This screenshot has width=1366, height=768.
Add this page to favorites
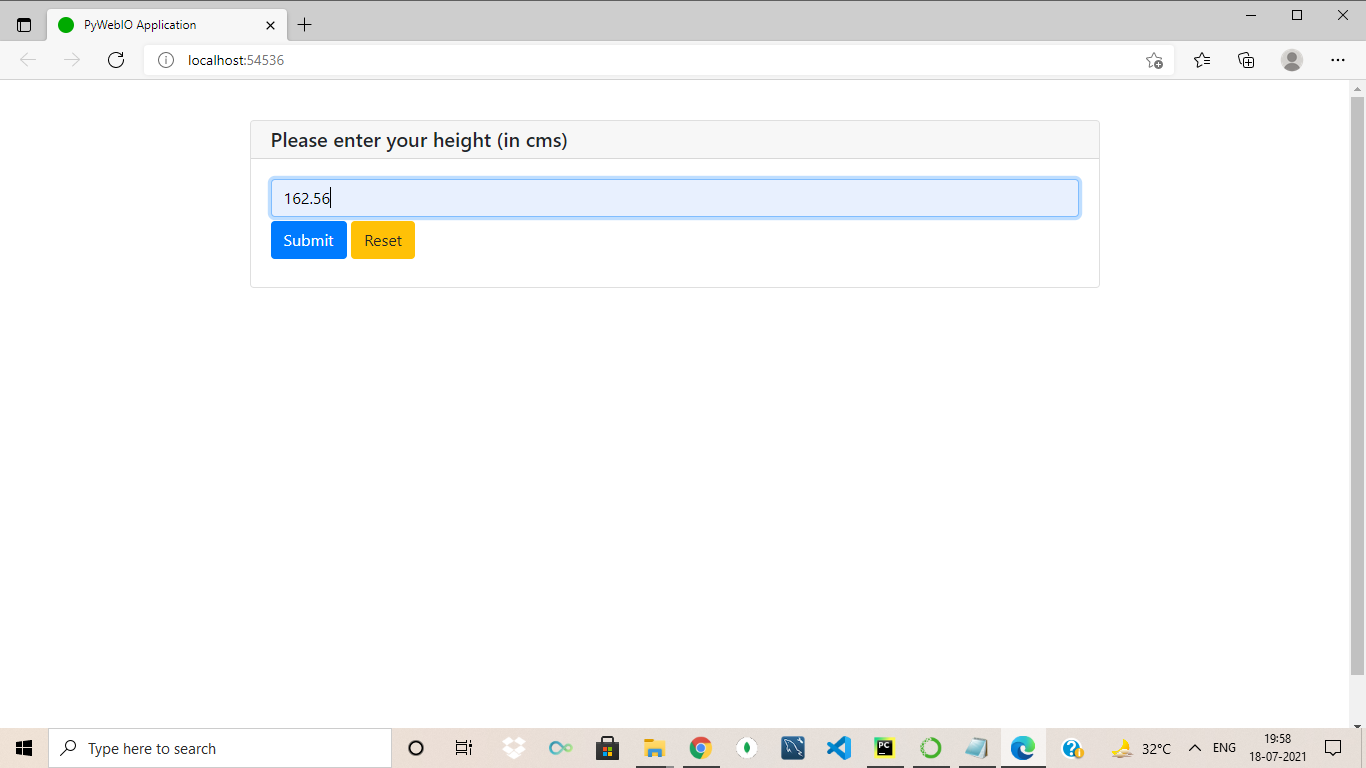(x=1154, y=60)
